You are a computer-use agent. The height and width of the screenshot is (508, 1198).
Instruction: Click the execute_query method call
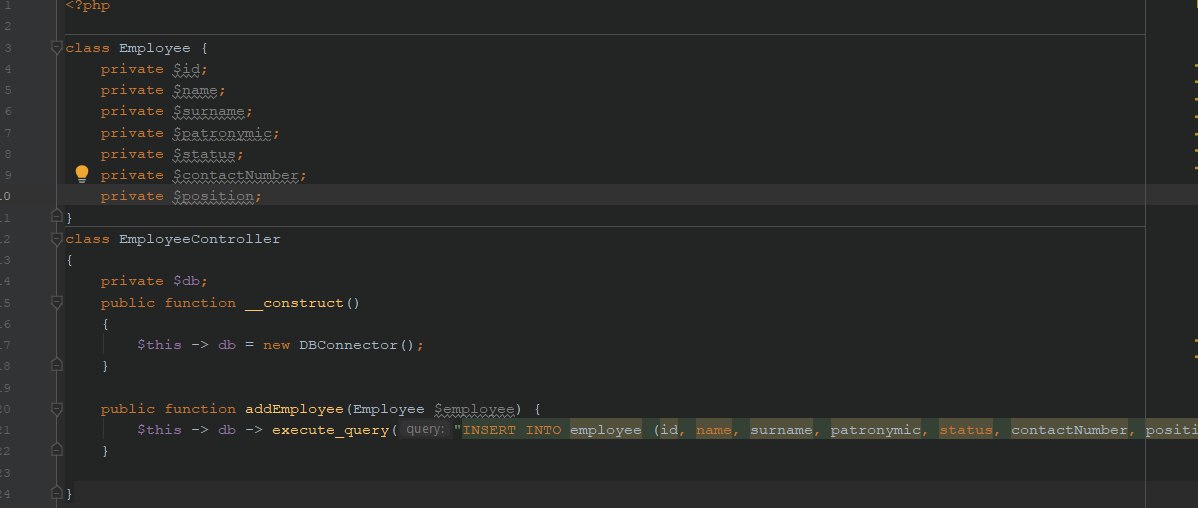click(x=331, y=430)
